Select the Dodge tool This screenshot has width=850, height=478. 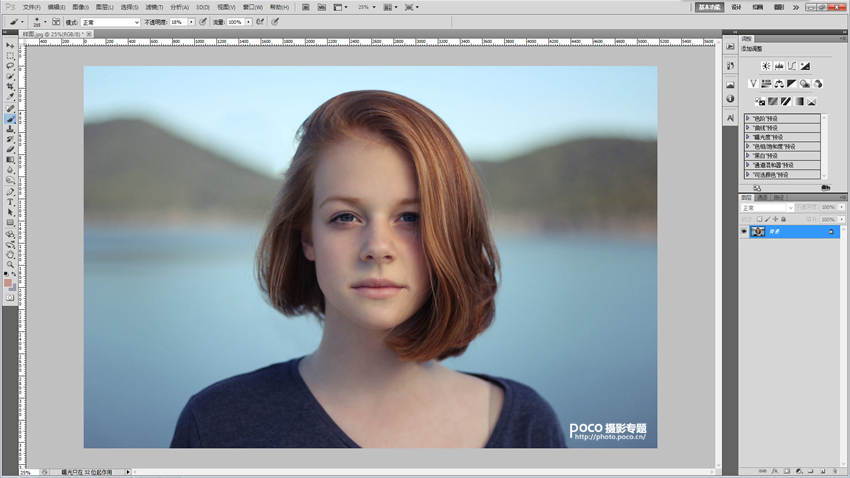(x=10, y=180)
